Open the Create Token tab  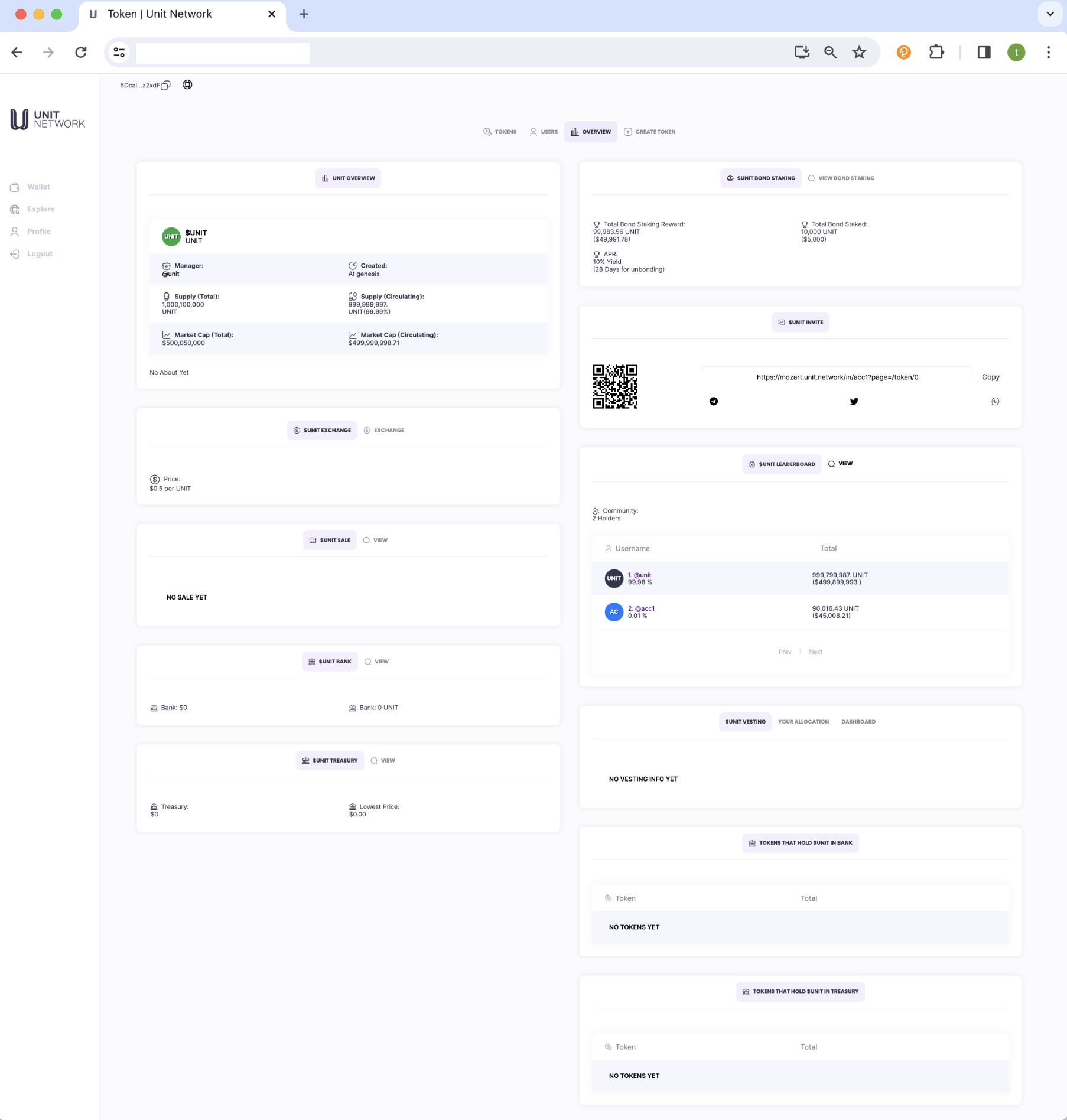click(649, 132)
